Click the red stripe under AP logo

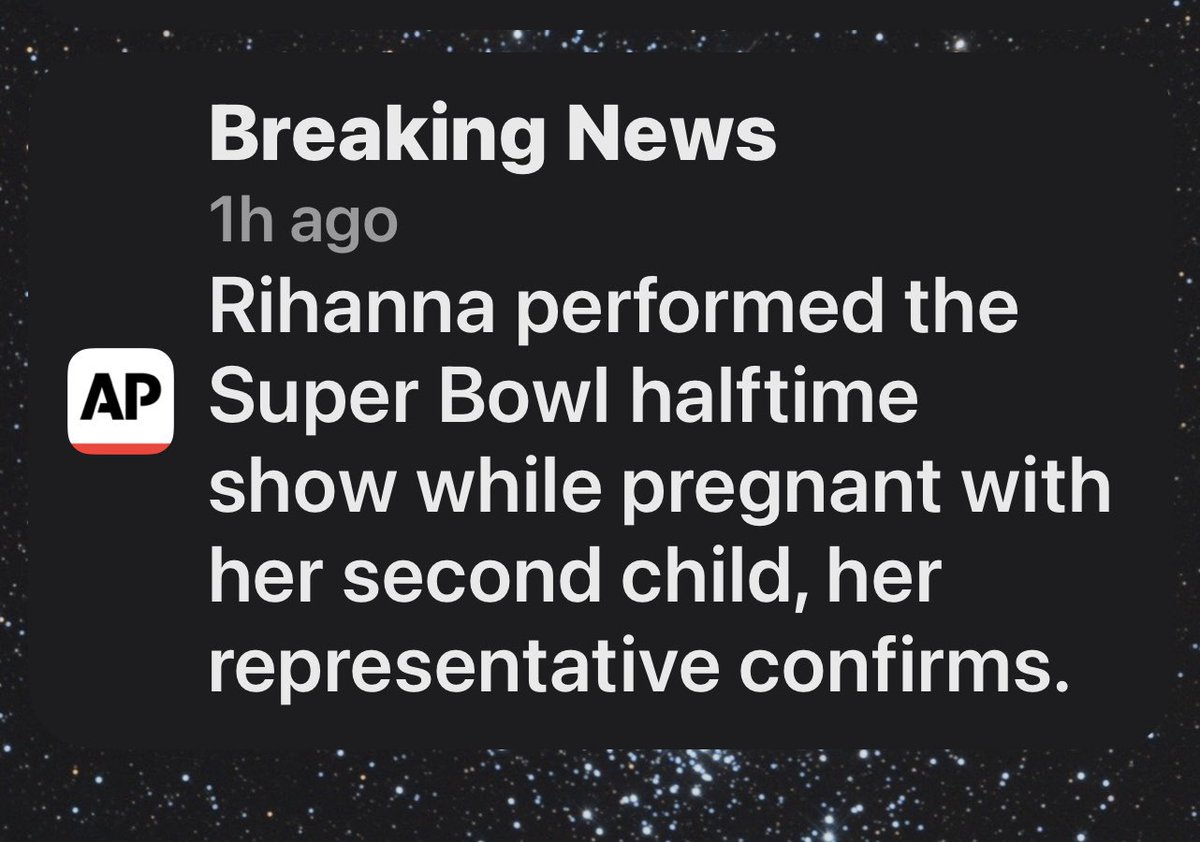121,448
